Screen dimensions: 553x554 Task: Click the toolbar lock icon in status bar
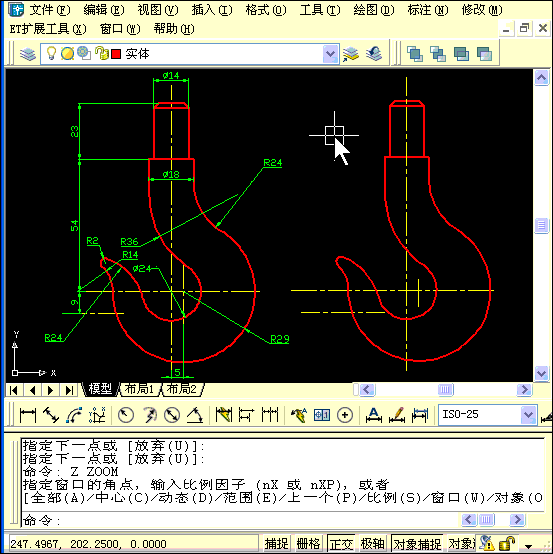[507, 544]
